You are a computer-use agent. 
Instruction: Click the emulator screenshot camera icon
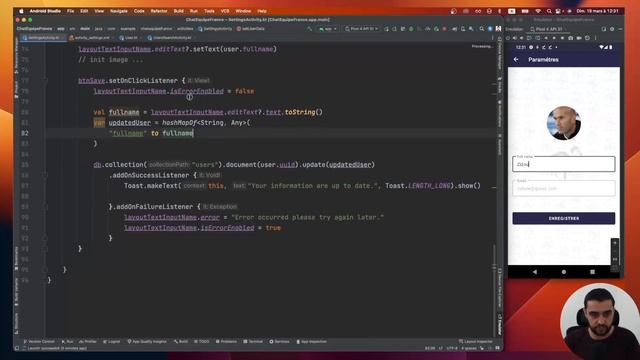tap(571, 38)
